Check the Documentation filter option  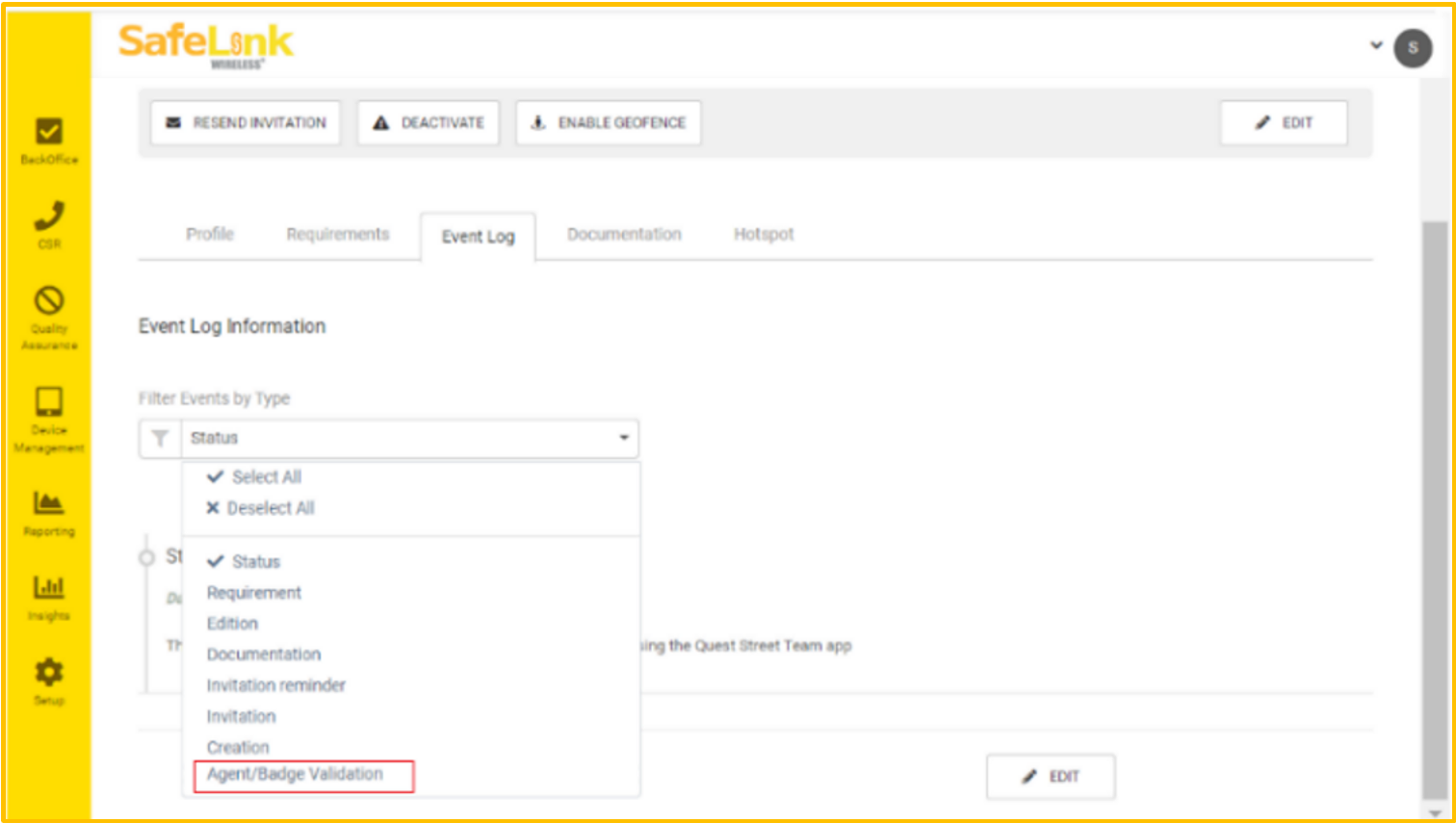pyautogui.click(x=263, y=655)
